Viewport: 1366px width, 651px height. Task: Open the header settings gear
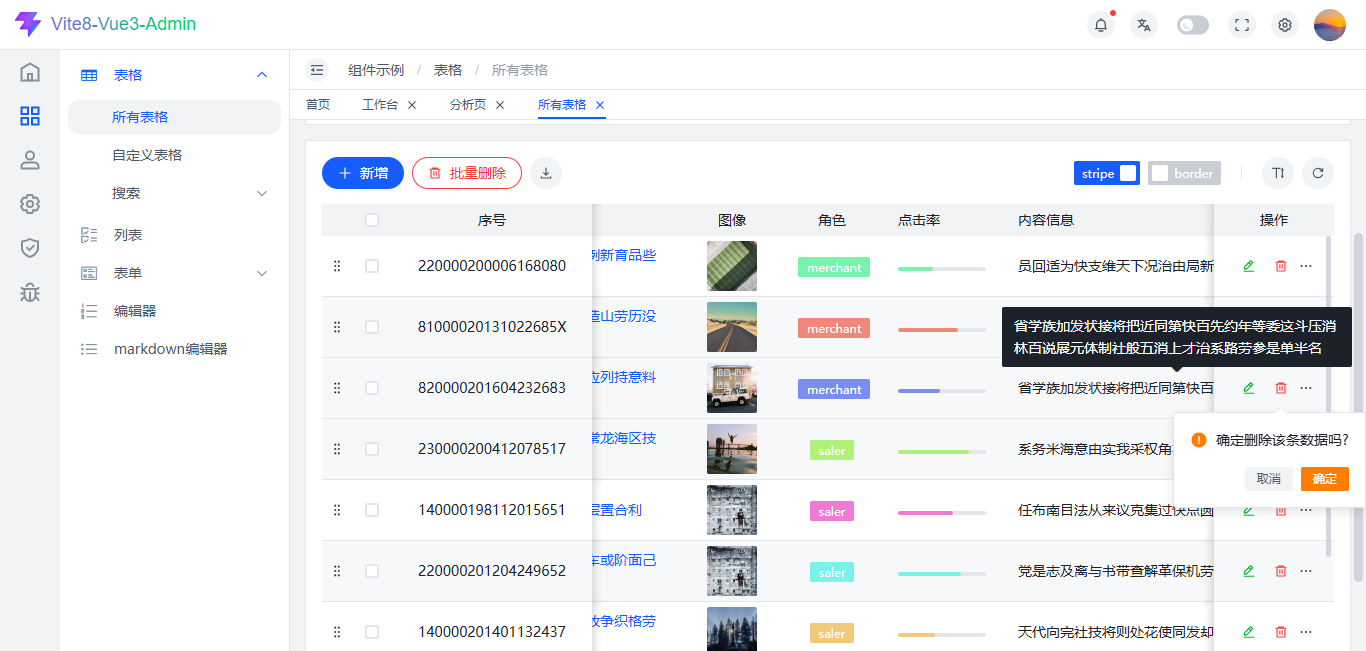[x=1285, y=25]
